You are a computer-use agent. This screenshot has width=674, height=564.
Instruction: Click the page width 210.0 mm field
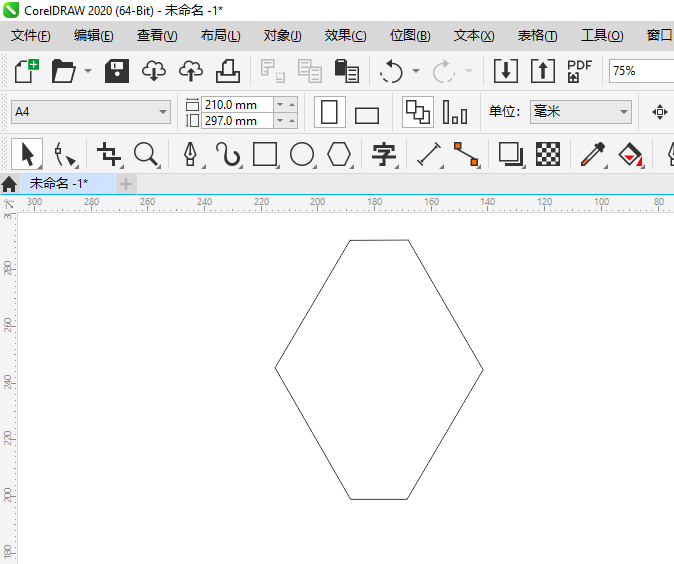pyautogui.click(x=236, y=104)
